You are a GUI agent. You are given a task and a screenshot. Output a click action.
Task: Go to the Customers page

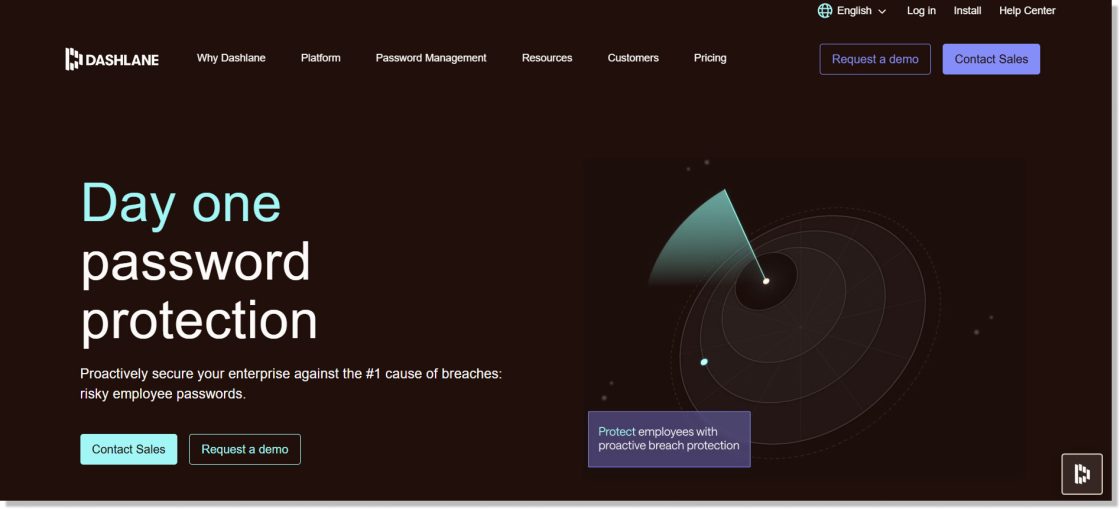[x=633, y=58]
